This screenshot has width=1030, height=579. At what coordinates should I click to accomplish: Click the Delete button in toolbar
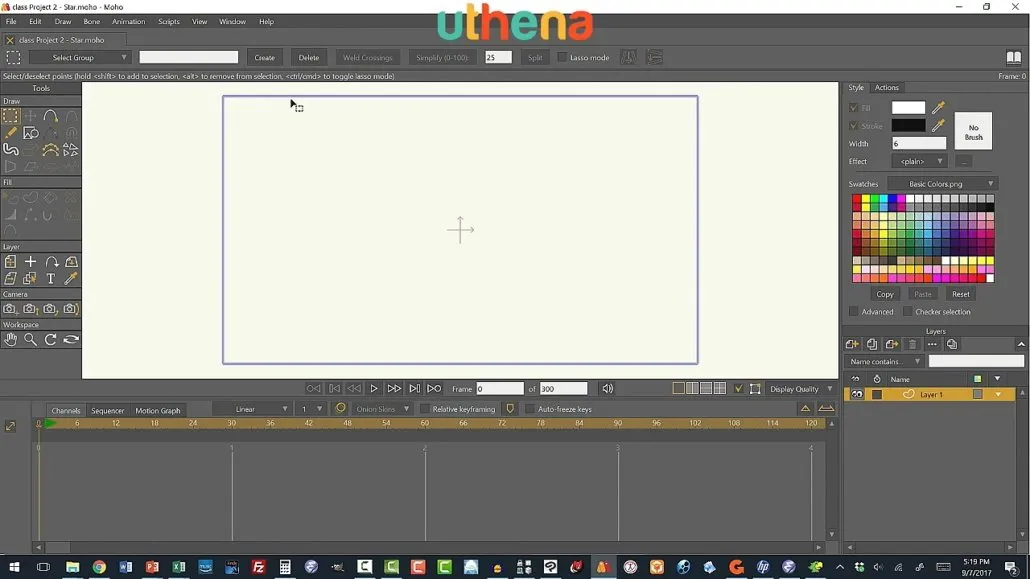(x=309, y=57)
